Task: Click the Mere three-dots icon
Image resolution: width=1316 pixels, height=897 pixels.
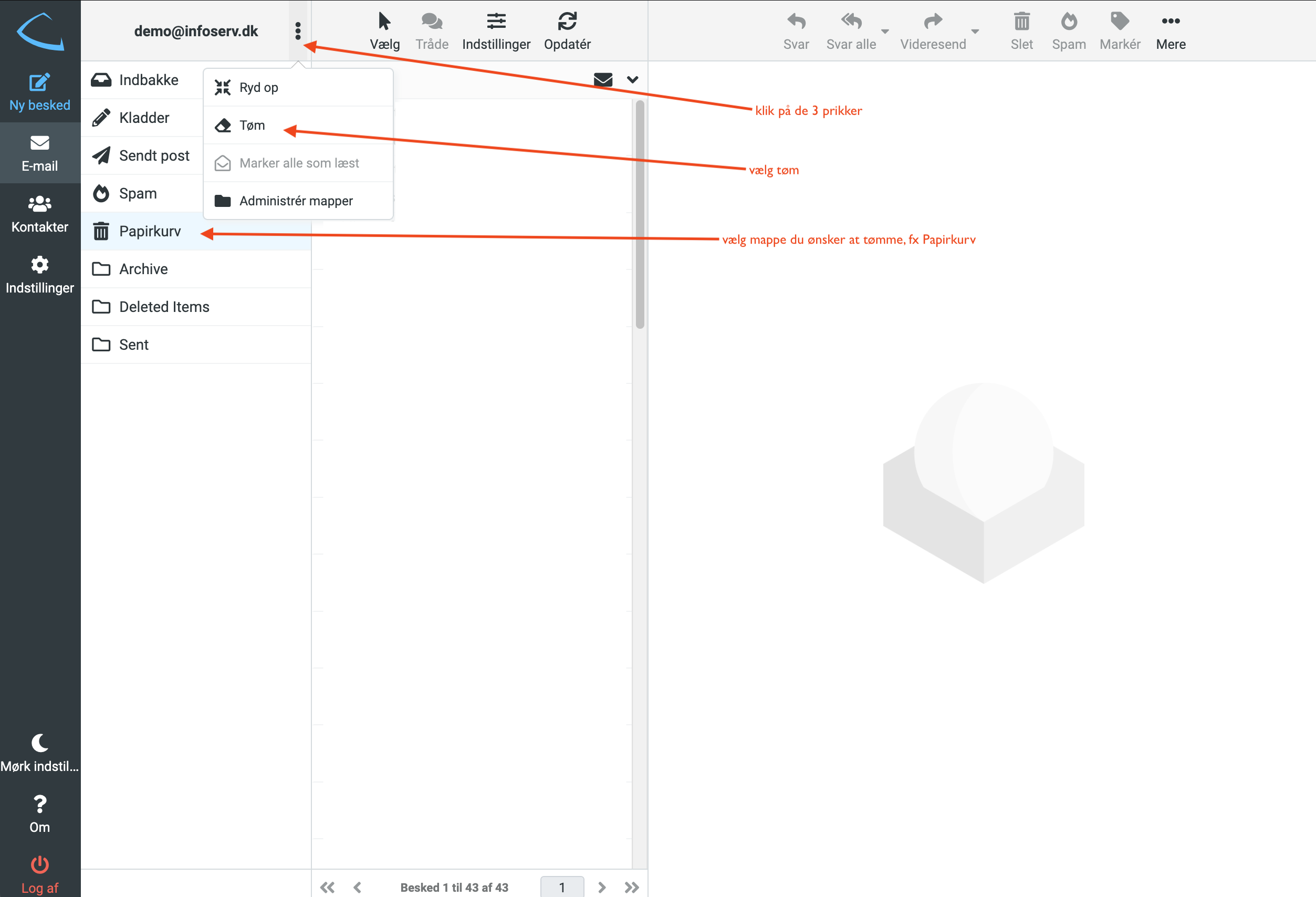Action: click(x=1171, y=22)
